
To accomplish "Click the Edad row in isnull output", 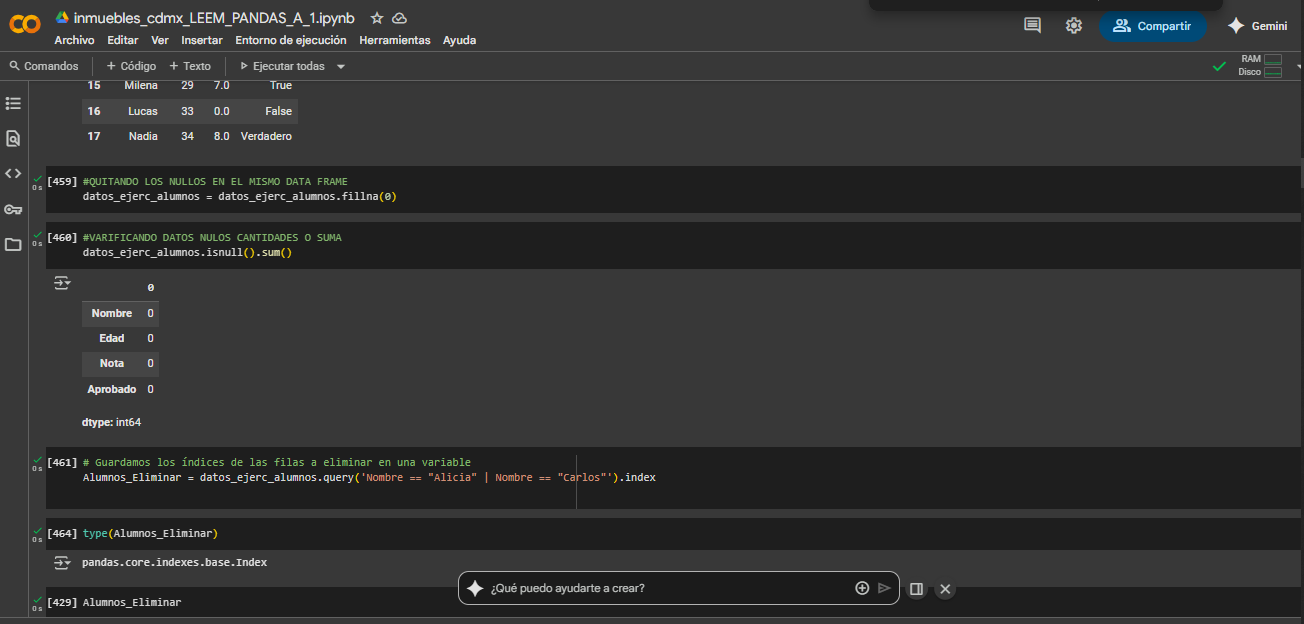I will click(x=120, y=338).
